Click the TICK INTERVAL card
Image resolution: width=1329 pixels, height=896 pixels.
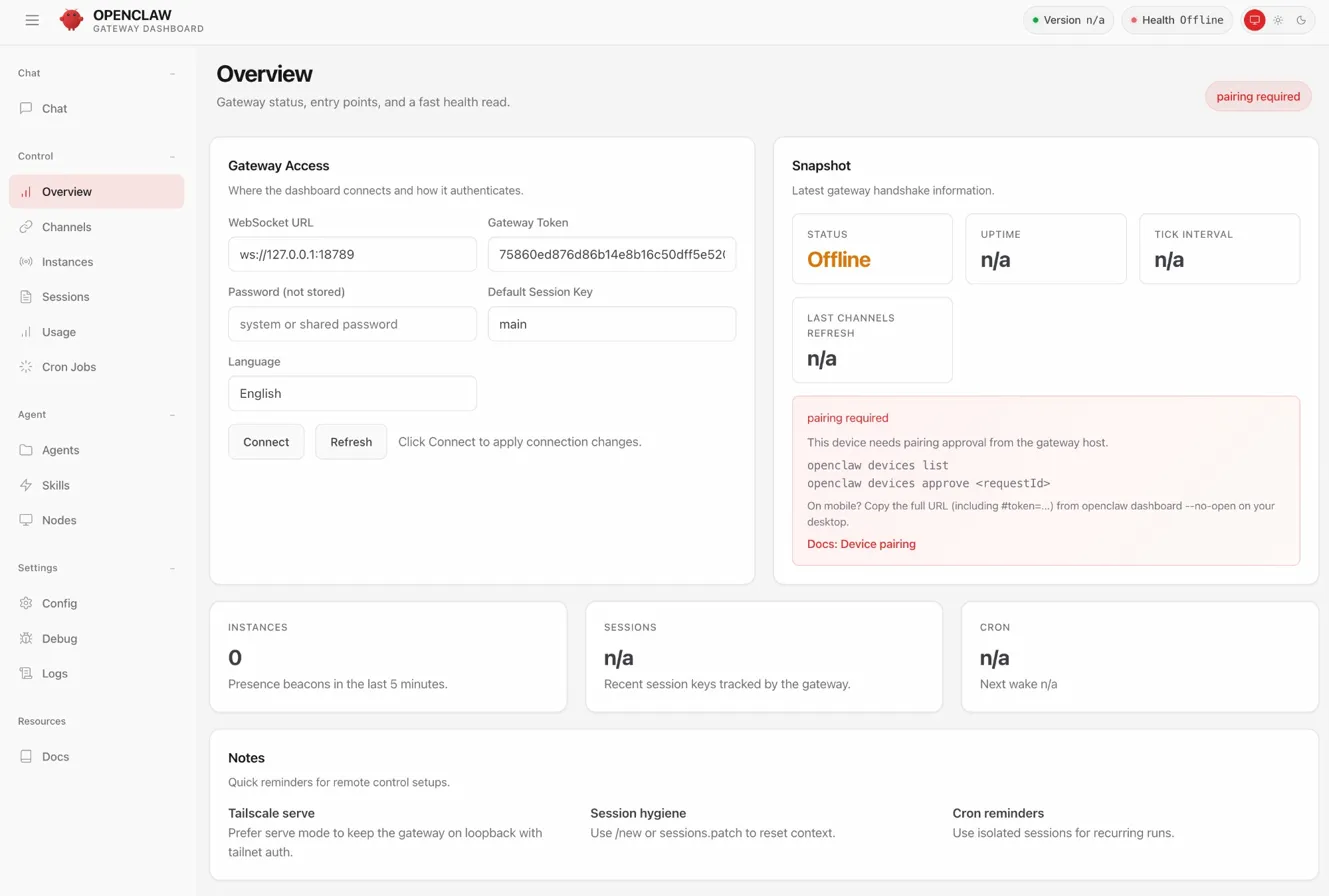click(1220, 249)
